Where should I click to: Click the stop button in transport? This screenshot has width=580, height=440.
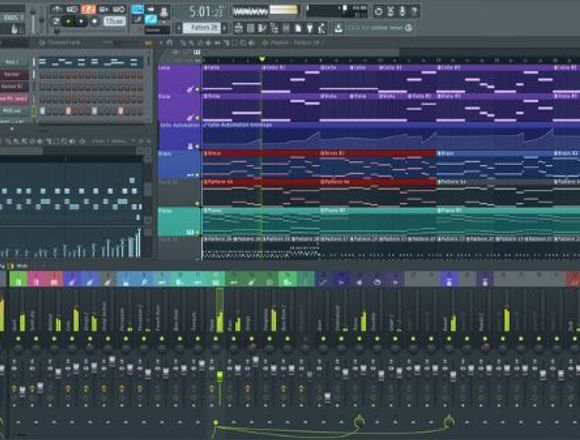coord(81,21)
